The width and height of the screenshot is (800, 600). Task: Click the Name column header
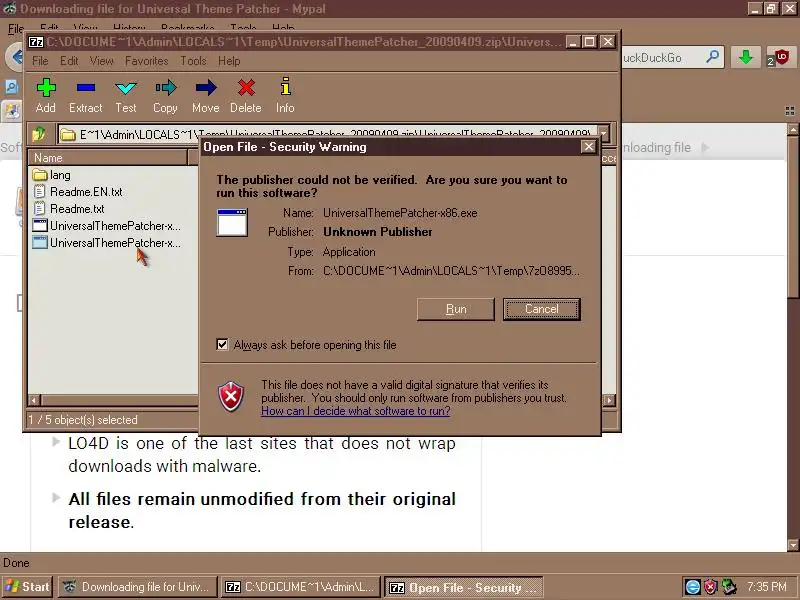click(x=108, y=158)
